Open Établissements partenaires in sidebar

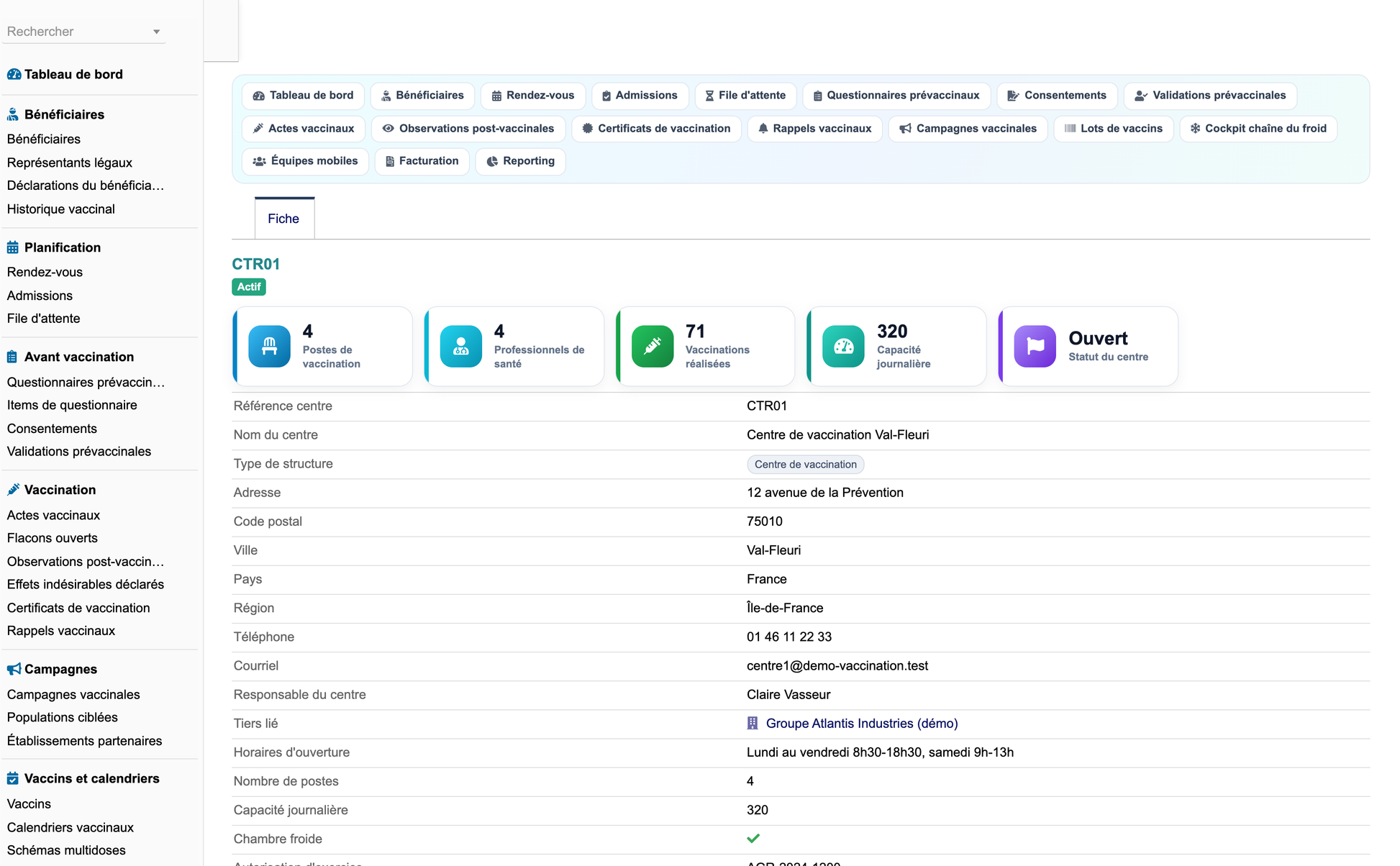point(85,741)
